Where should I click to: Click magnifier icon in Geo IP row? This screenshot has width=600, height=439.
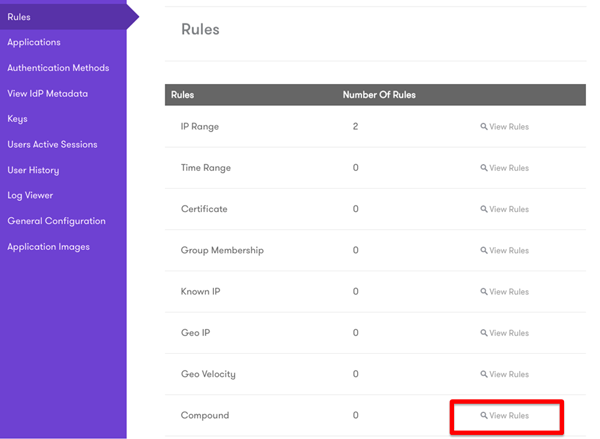click(x=484, y=333)
